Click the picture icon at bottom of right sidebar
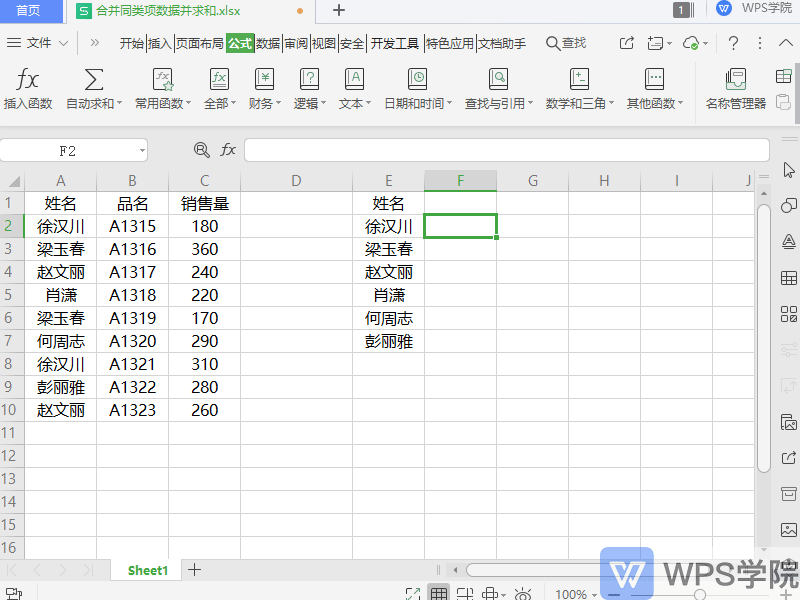 (789, 530)
